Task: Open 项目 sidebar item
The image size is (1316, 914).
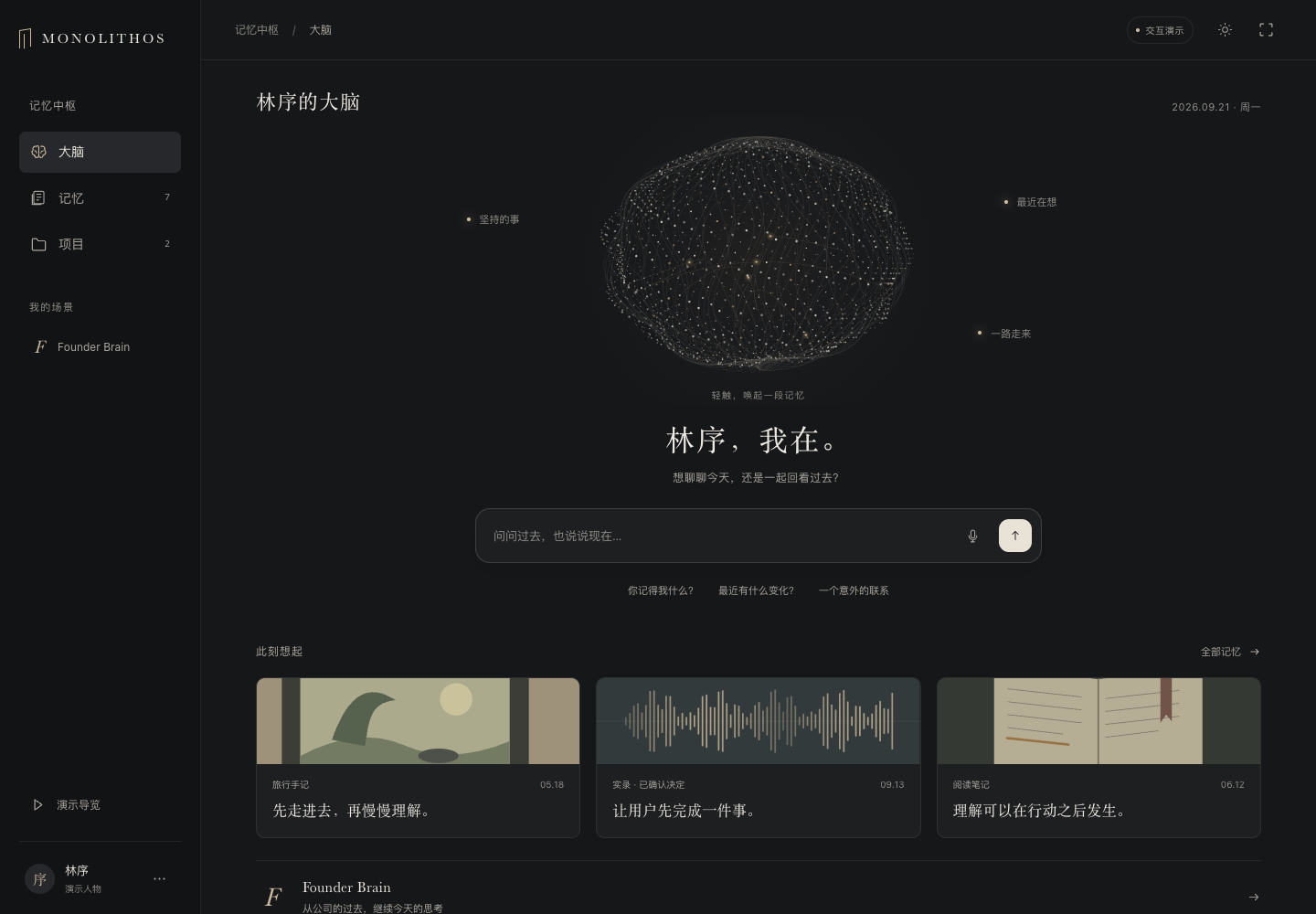Action: (x=100, y=244)
